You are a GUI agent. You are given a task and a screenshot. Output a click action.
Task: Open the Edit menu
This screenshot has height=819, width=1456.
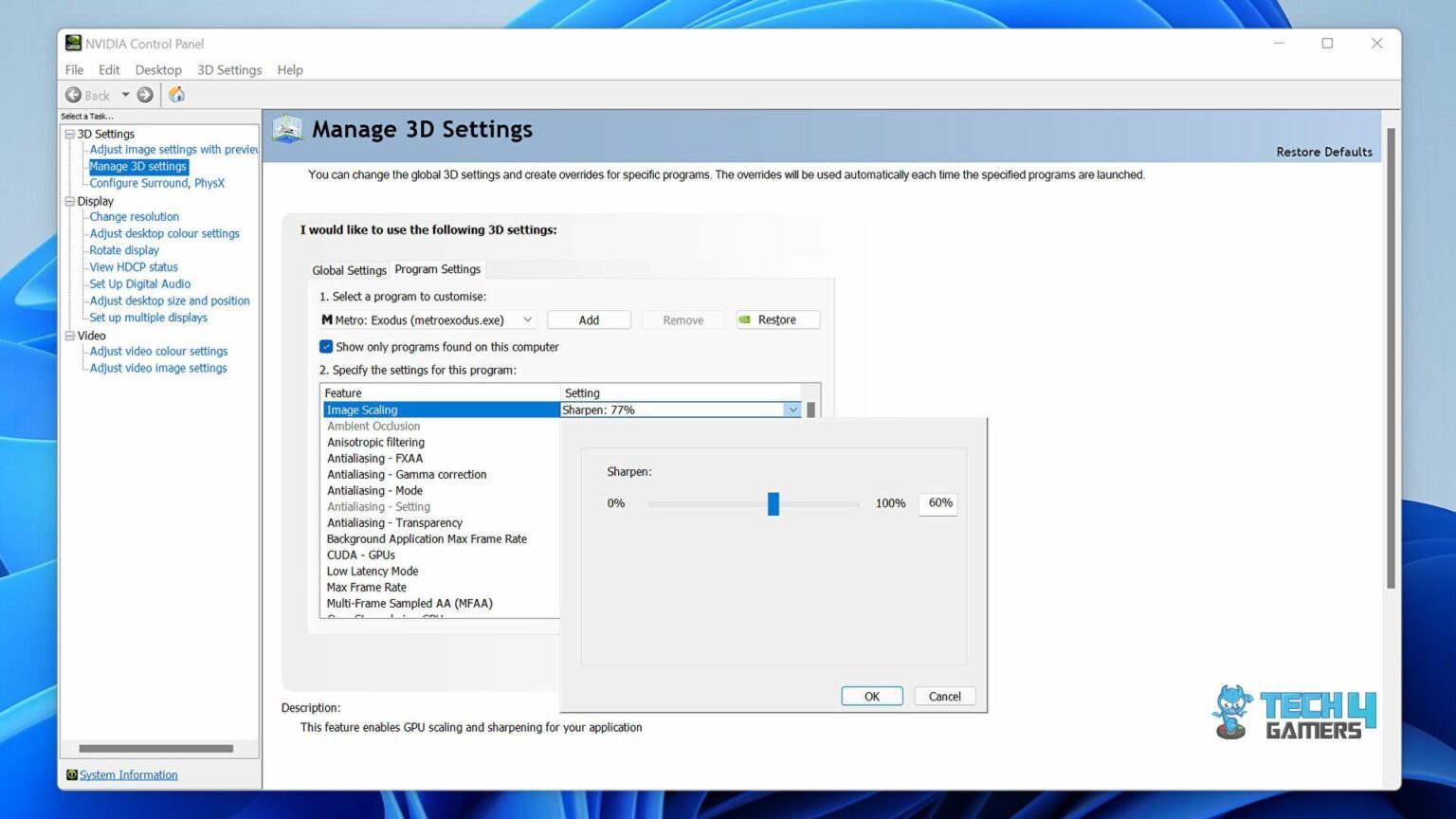click(109, 70)
